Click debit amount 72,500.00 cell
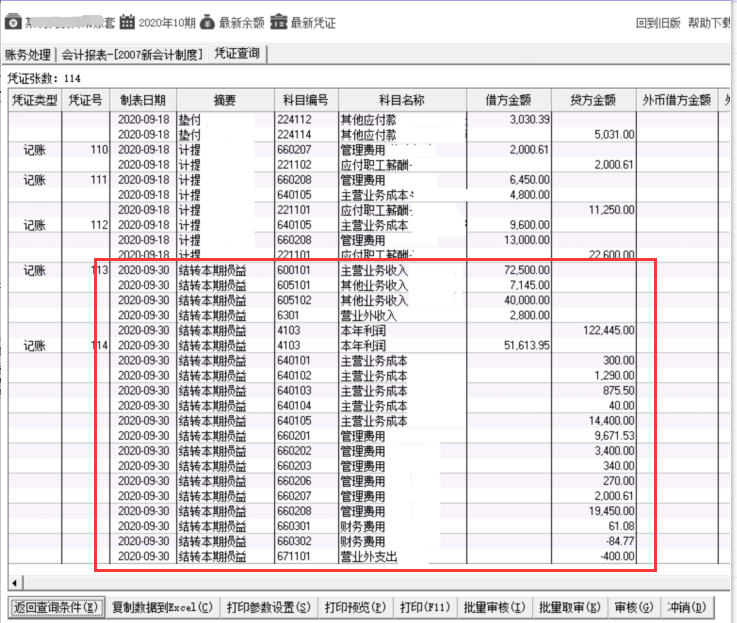The width and height of the screenshot is (737, 623). tap(509, 270)
